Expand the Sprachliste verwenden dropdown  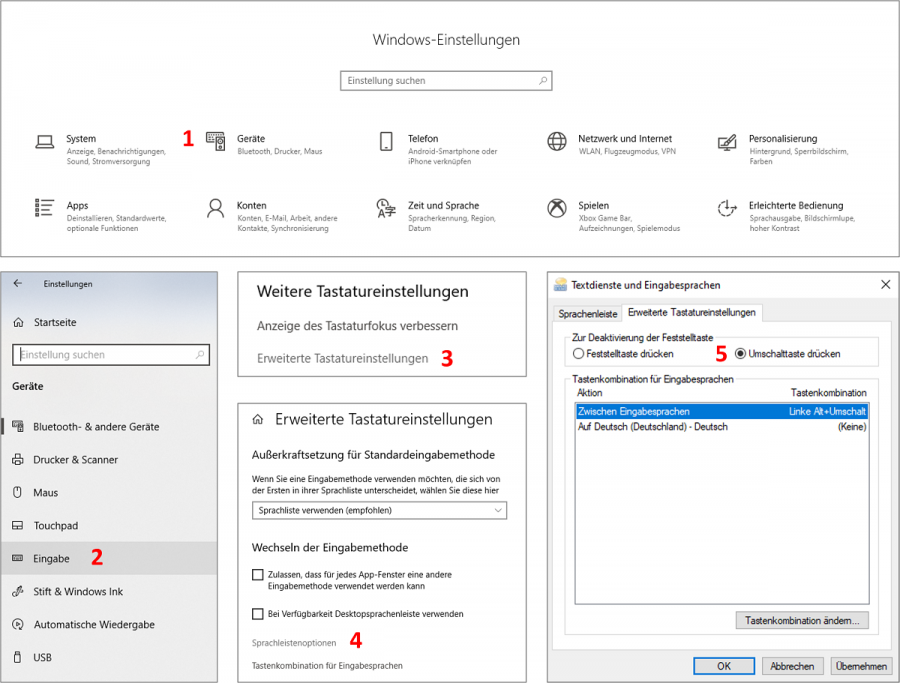pos(379,510)
